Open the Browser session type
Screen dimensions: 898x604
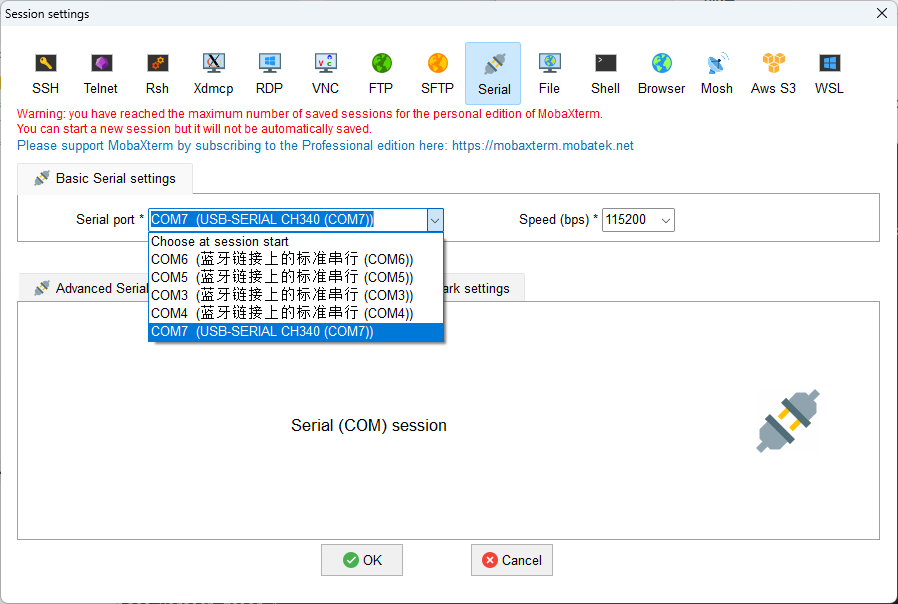661,73
